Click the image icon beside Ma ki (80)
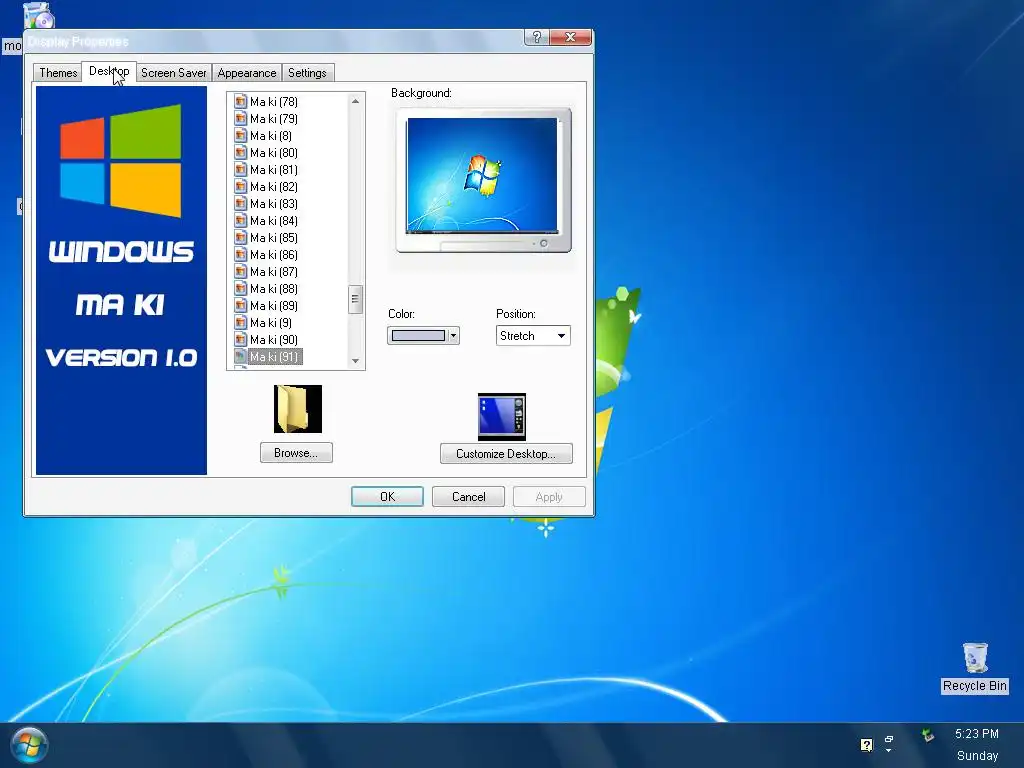The width and height of the screenshot is (1024, 768). 240,153
